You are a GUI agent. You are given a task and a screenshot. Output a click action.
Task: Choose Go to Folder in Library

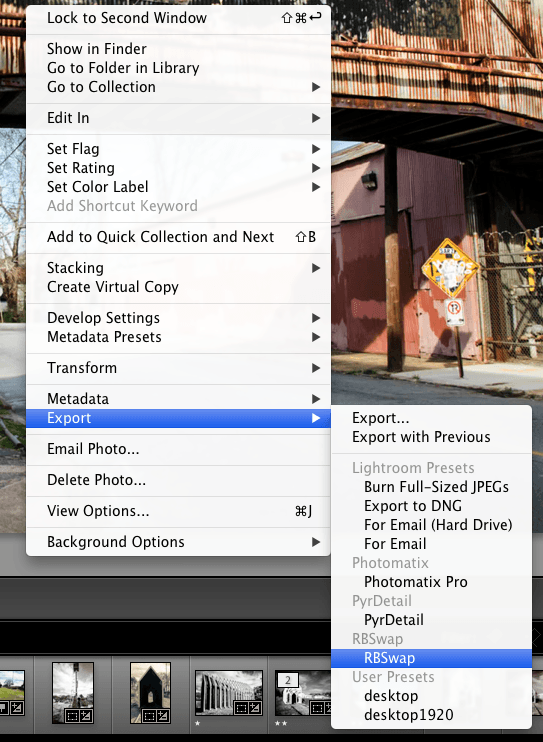178,68
